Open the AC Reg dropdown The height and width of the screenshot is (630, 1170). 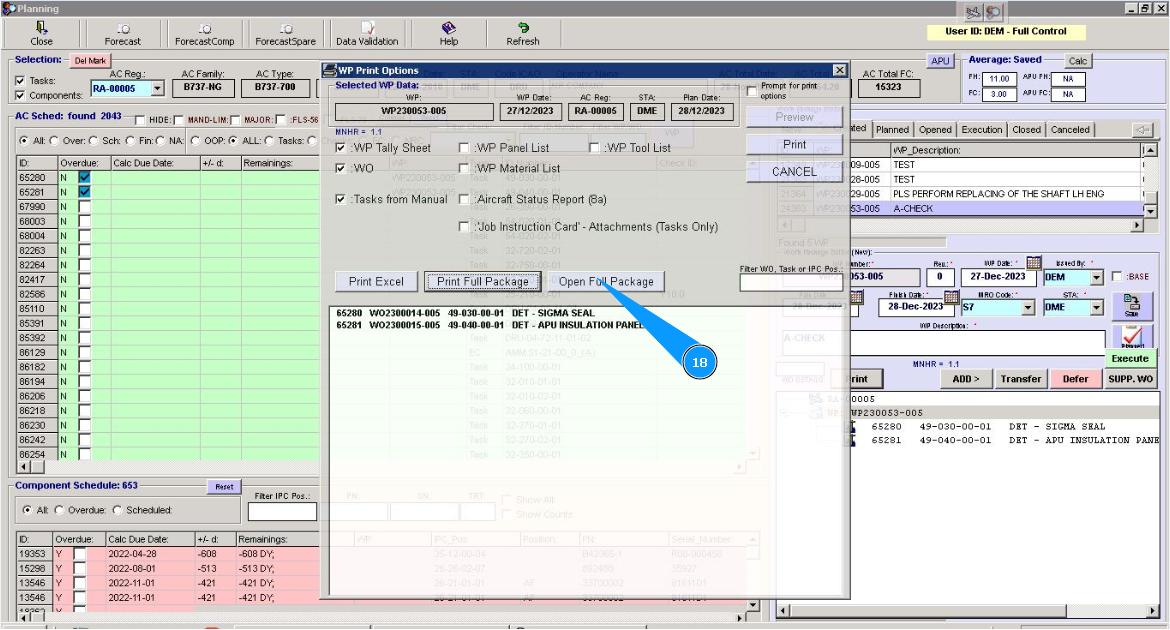[x=157, y=88]
